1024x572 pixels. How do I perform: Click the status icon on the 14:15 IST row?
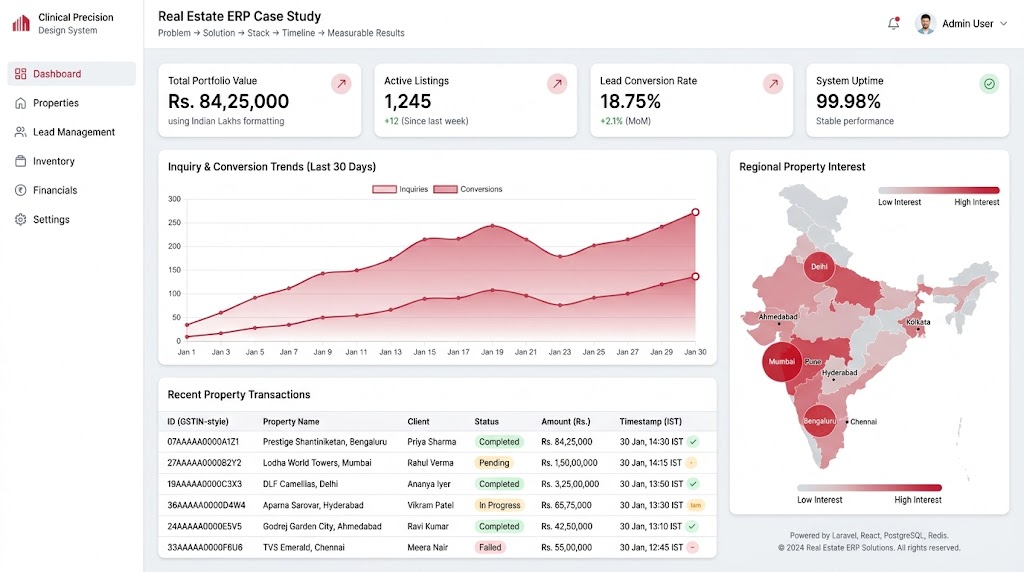coord(692,463)
